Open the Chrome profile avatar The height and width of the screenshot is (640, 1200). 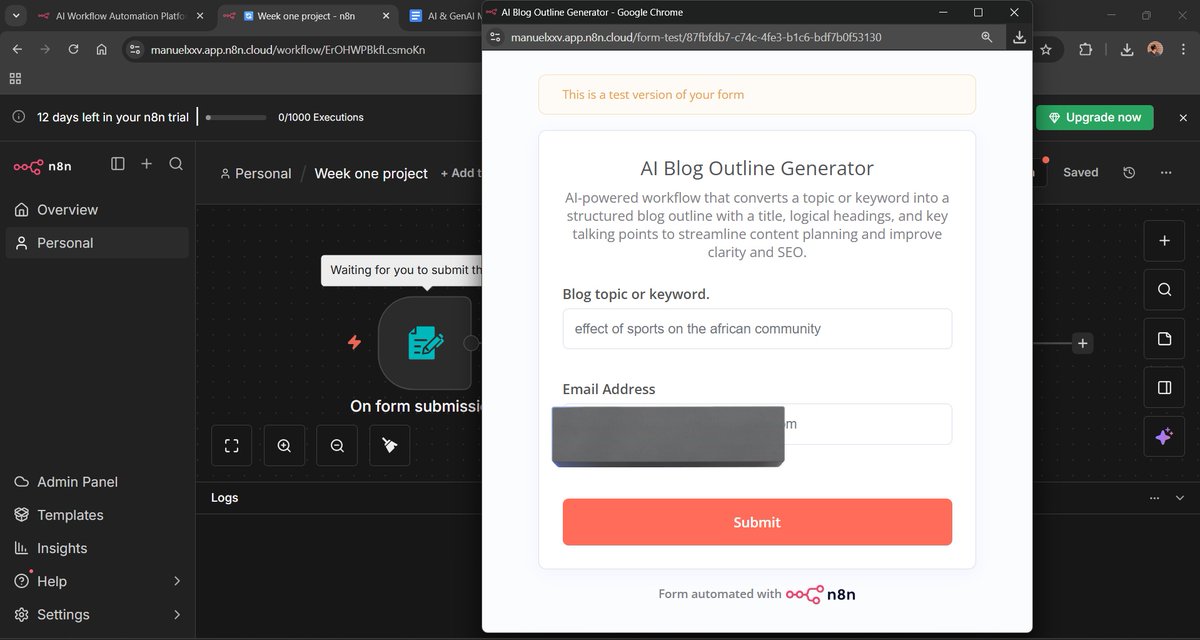[1155, 49]
